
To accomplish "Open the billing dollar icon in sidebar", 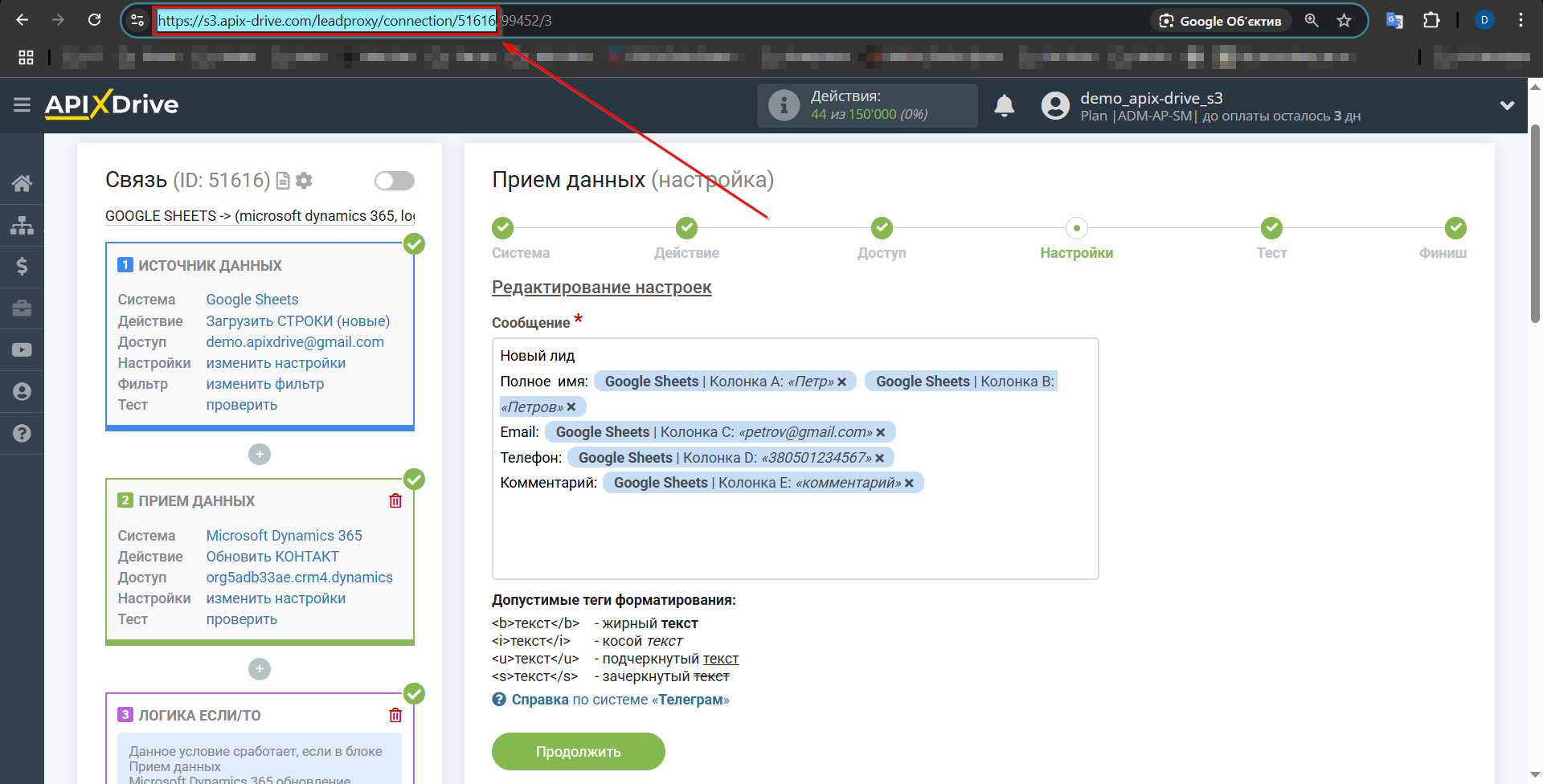I will tap(22, 266).
